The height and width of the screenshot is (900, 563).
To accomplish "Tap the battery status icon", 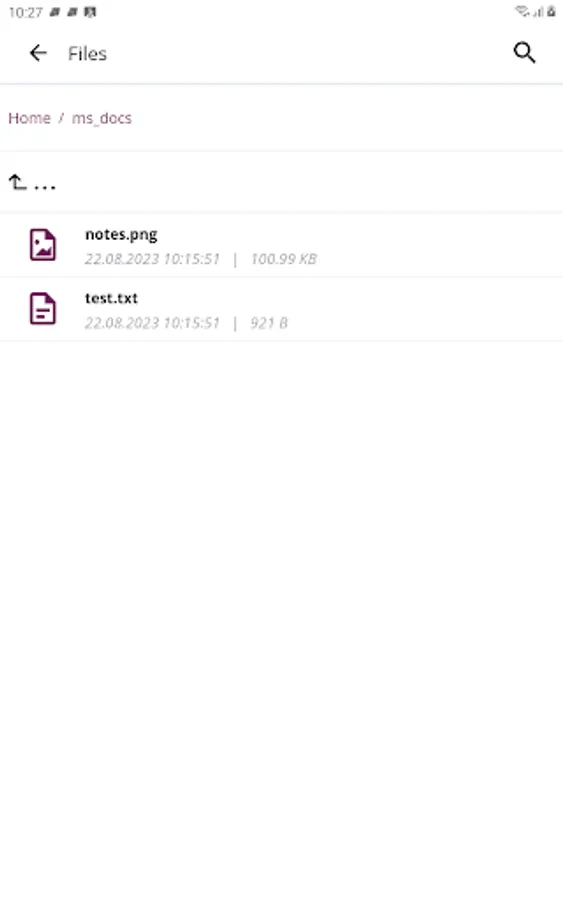I will click(x=551, y=11).
